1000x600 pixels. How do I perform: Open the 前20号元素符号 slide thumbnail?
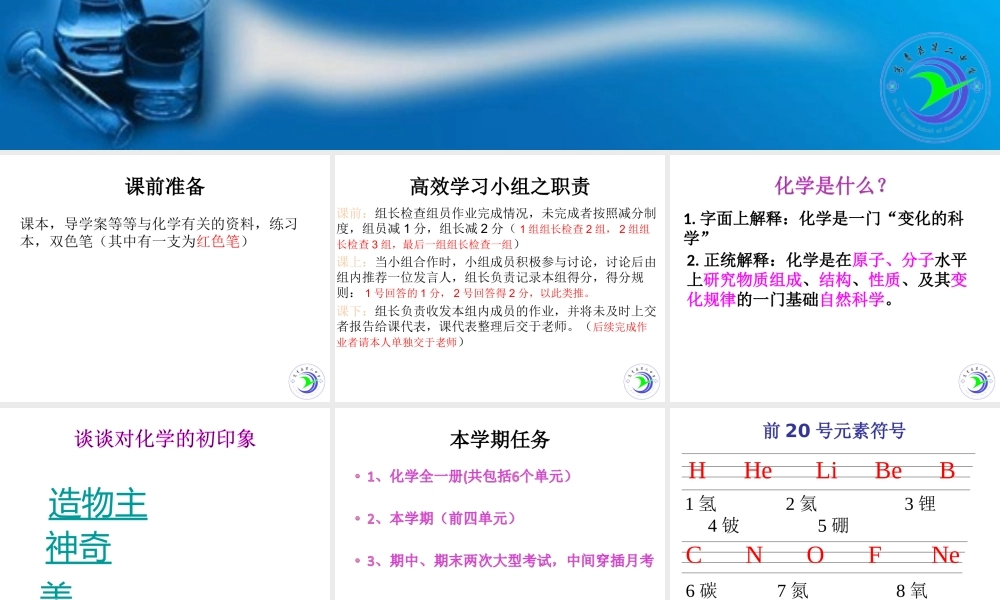835,504
